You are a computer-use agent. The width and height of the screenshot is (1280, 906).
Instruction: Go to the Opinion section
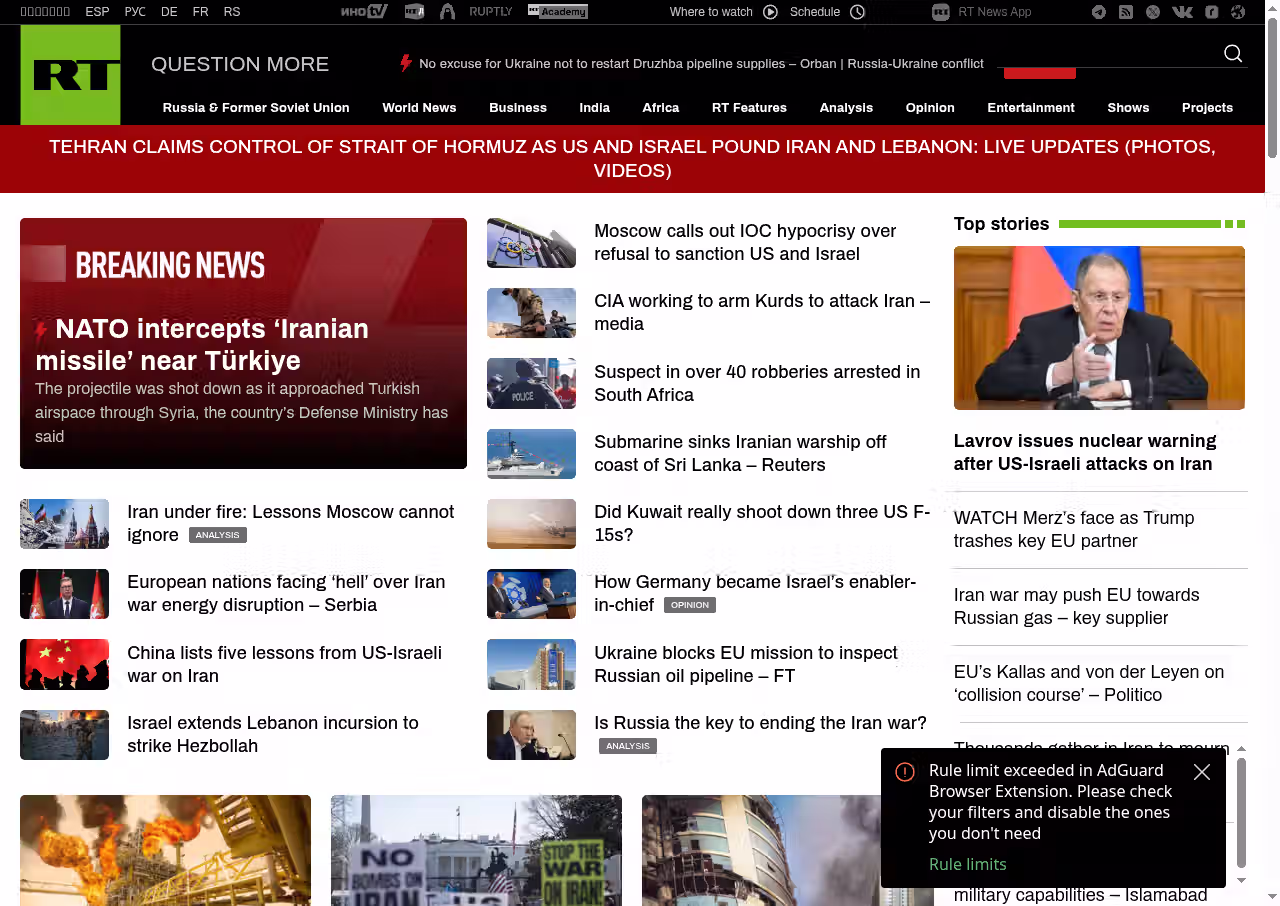point(929,108)
